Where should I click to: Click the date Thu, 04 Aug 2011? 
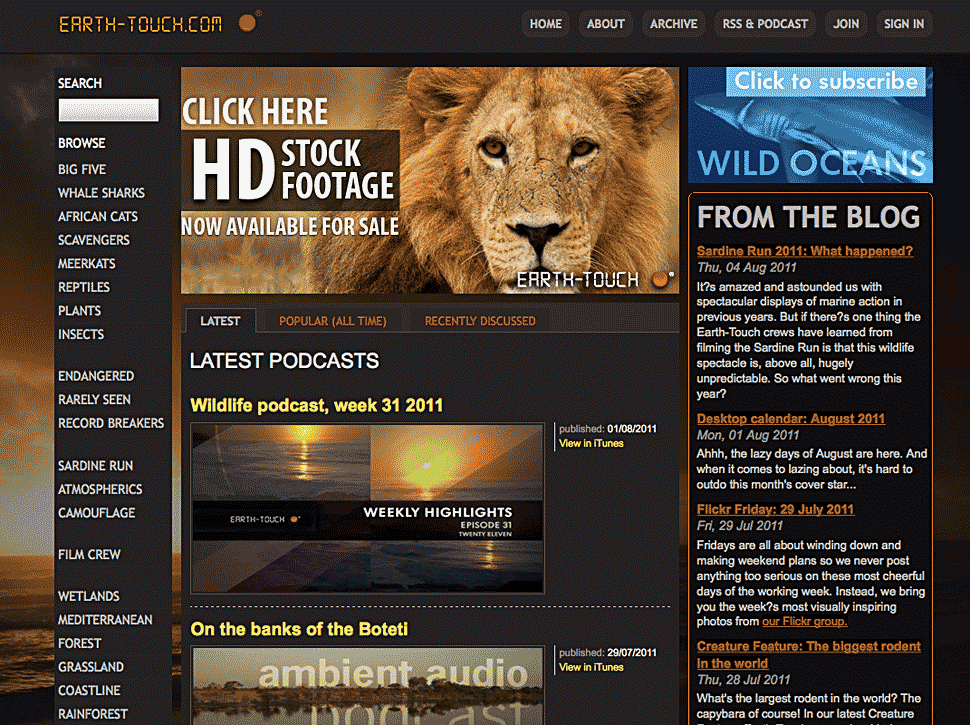pos(747,268)
